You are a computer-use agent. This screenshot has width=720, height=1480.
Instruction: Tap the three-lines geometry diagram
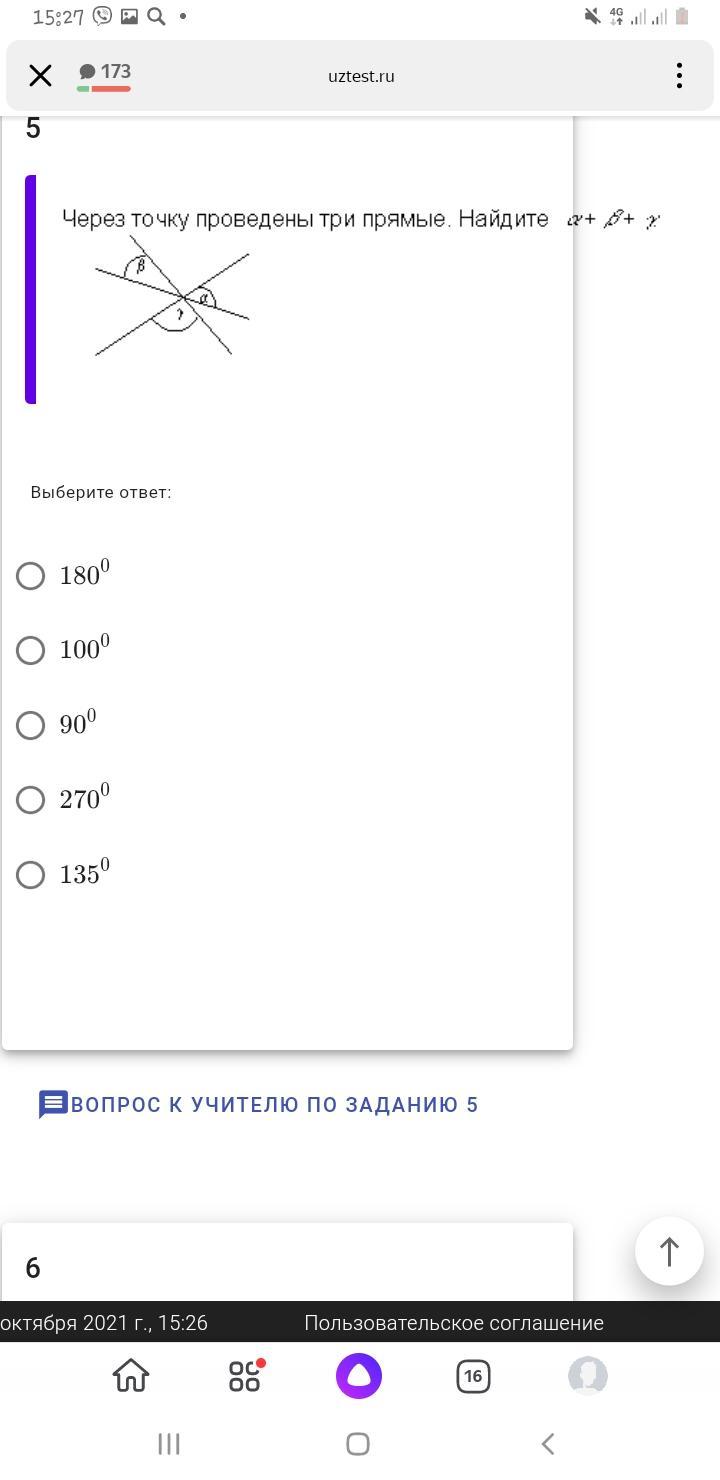[172, 296]
